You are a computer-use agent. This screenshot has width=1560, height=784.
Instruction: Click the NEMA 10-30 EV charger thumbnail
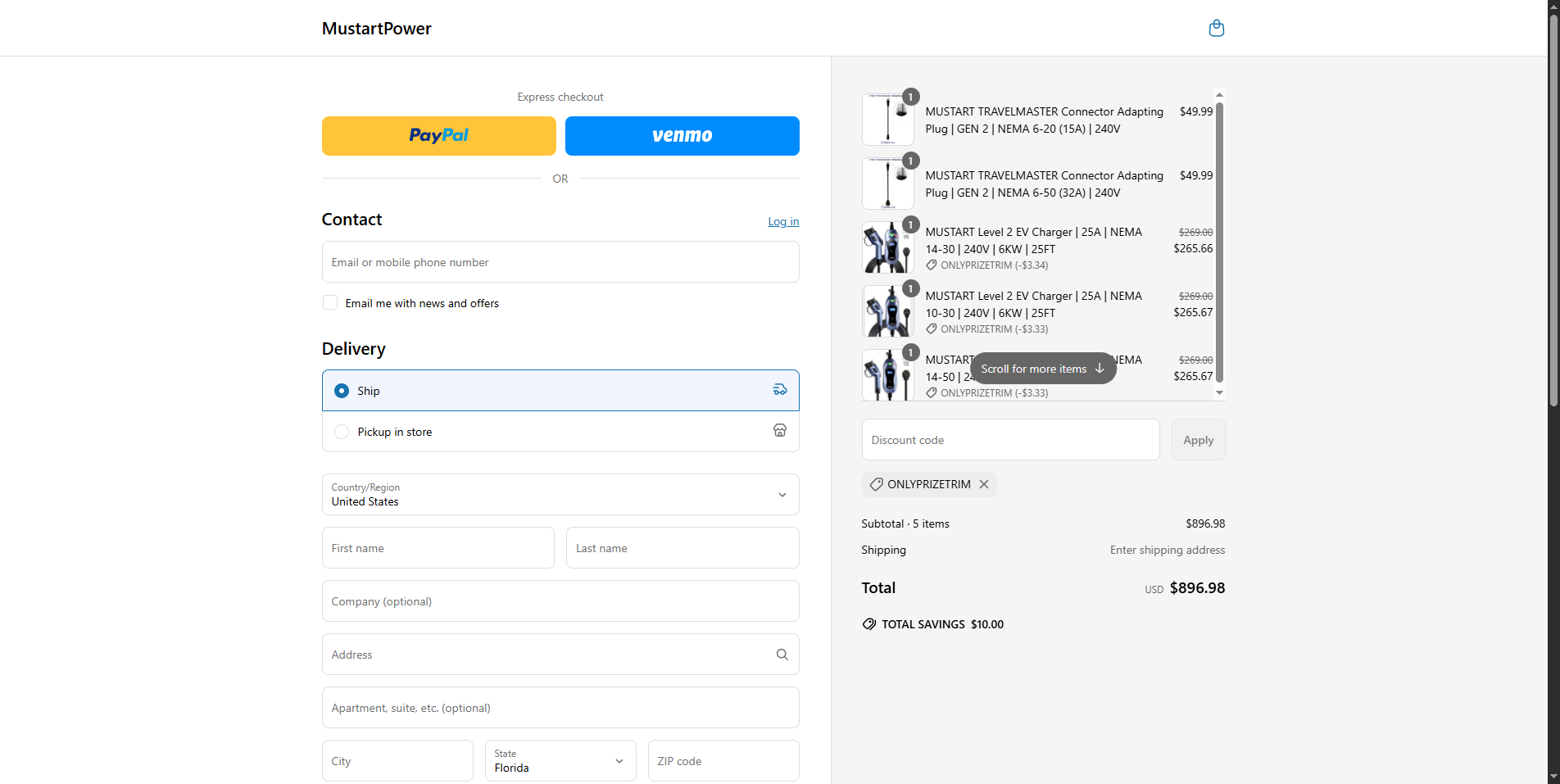(888, 311)
